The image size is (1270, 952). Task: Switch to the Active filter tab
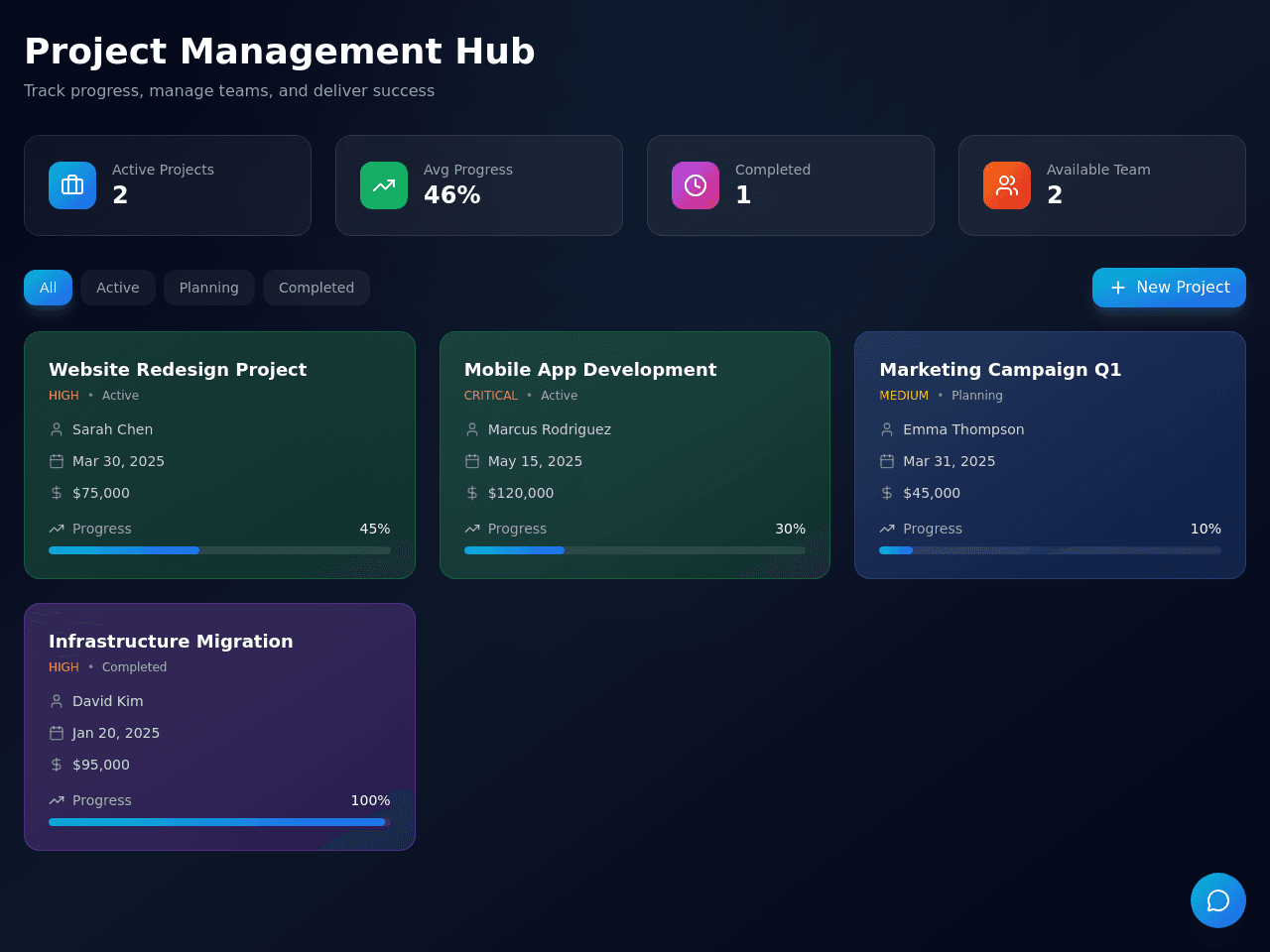pyautogui.click(x=118, y=288)
